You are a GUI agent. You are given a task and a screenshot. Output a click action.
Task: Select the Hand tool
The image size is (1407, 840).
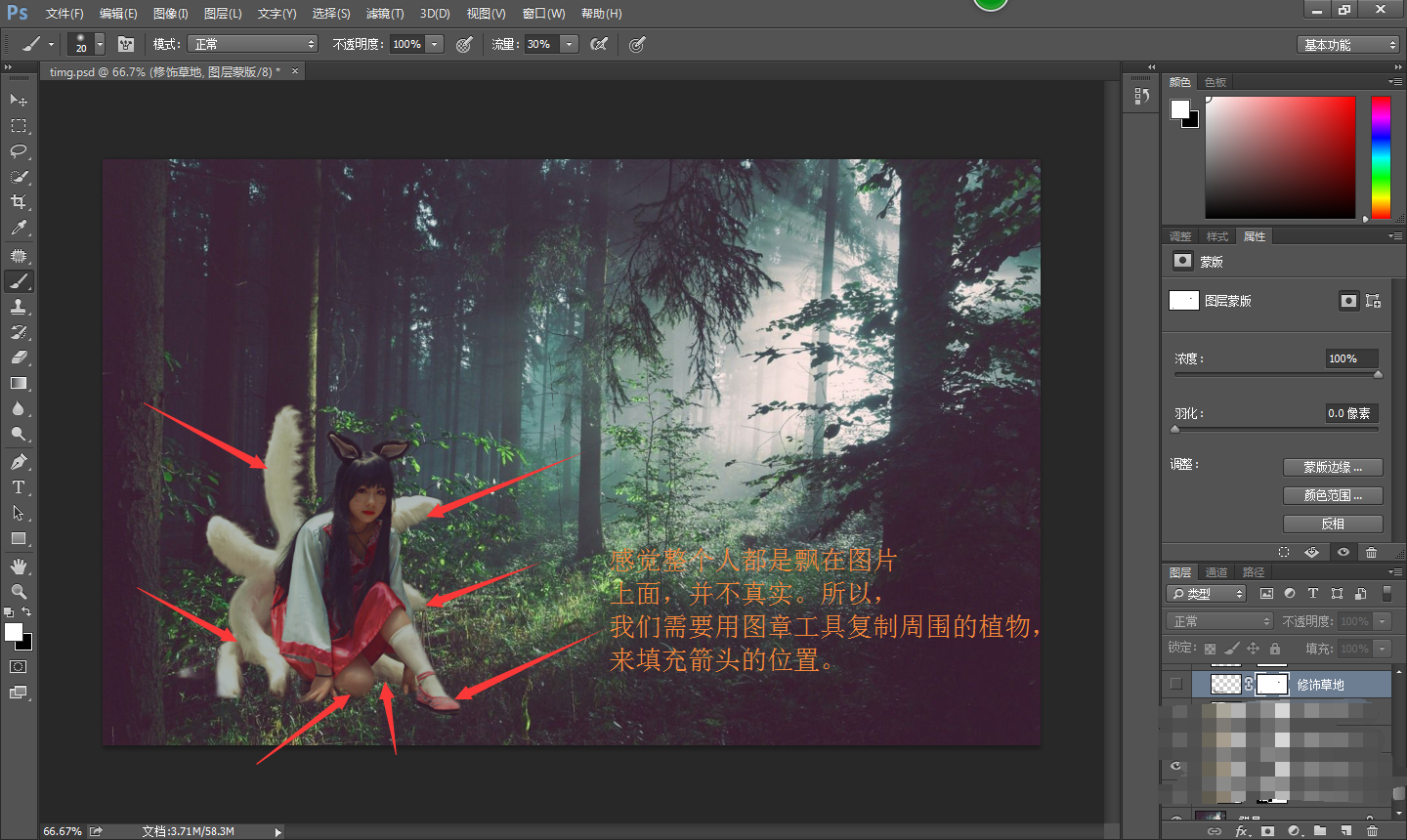pyautogui.click(x=19, y=567)
